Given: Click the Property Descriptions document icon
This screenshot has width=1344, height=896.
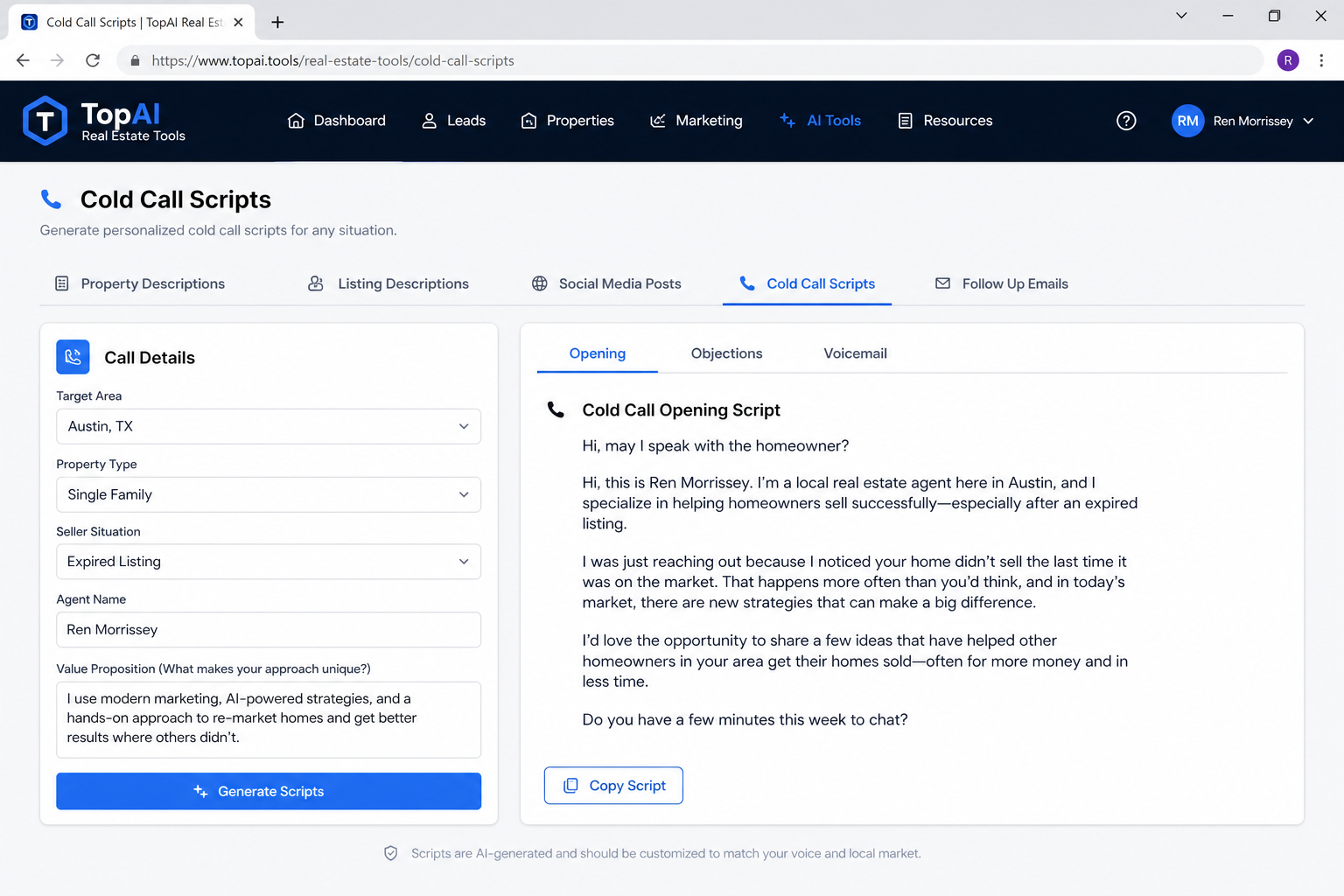Looking at the screenshot, I should pyautogui.click(x=62, y=283).
